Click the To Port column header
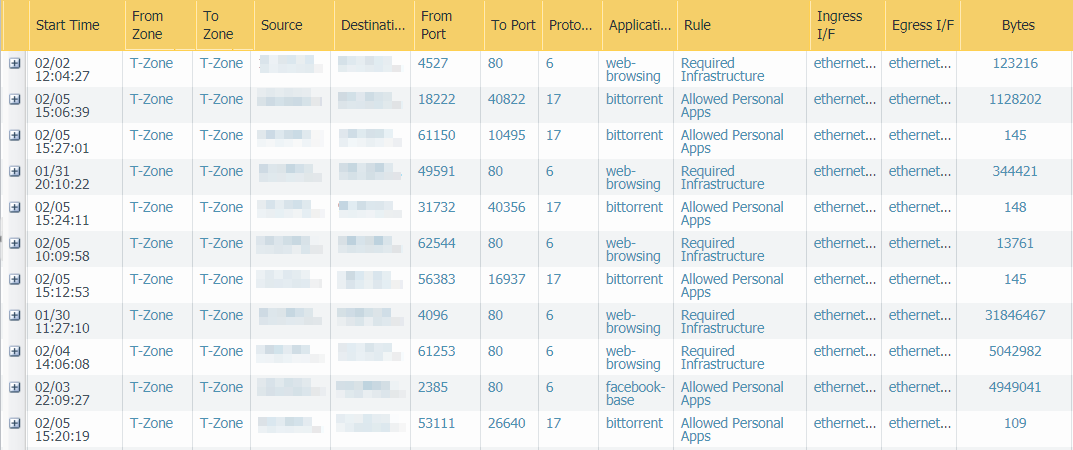The image size is (1073, 450). [513, 25]
